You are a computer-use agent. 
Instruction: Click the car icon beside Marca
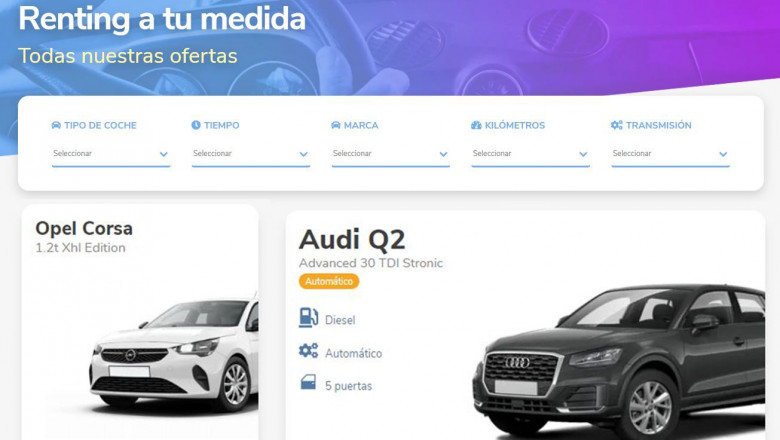(336, 125)
